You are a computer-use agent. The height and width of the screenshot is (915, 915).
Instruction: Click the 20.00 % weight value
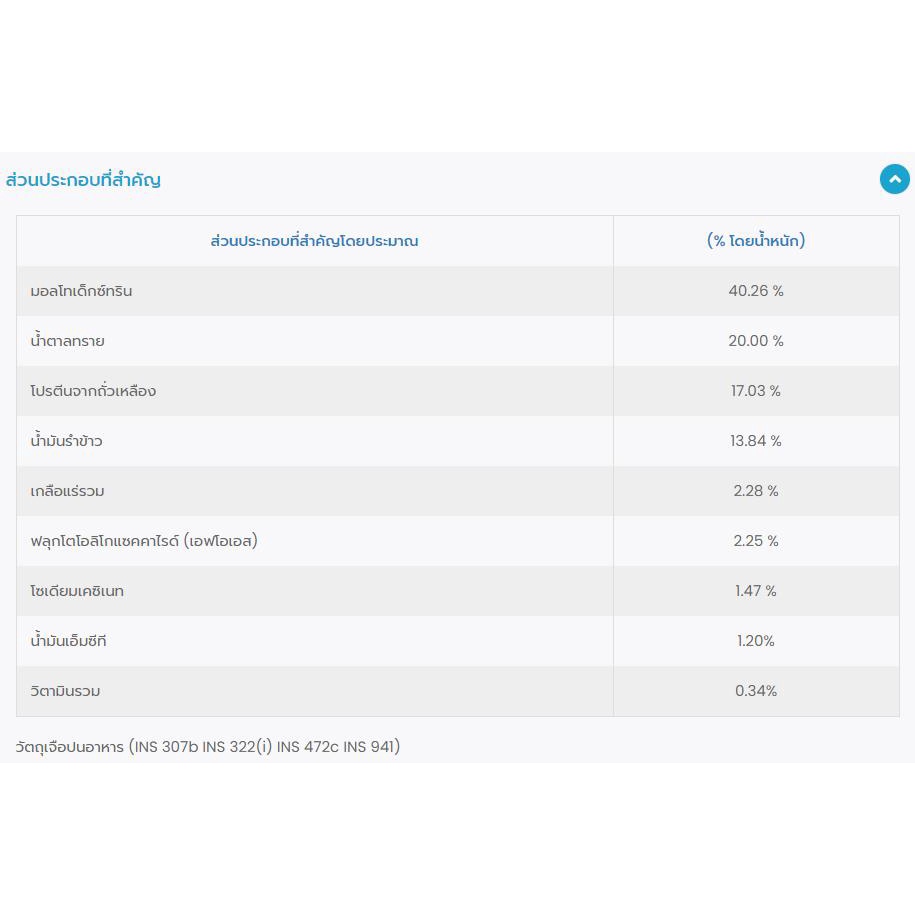(756, 341)
